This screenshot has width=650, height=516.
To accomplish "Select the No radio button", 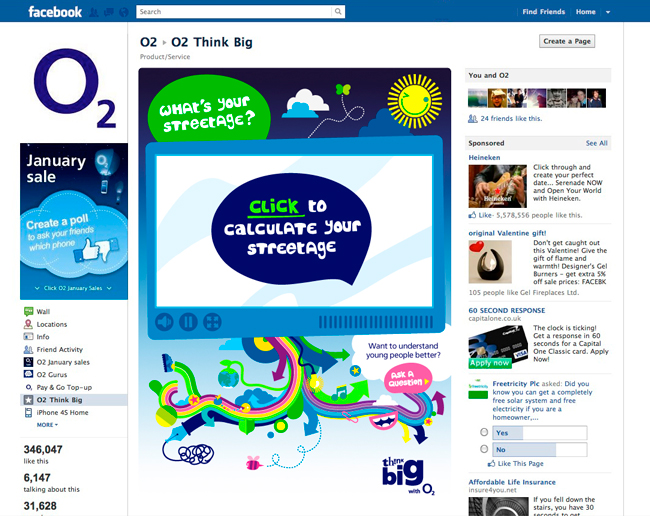I will [x=484, y=449].
